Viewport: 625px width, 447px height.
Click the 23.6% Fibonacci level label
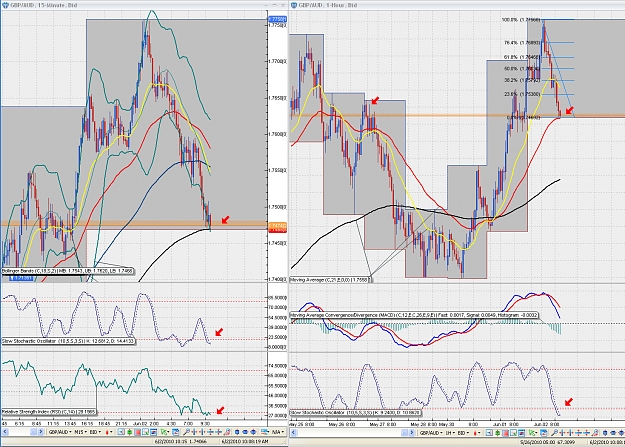point(522,95)
